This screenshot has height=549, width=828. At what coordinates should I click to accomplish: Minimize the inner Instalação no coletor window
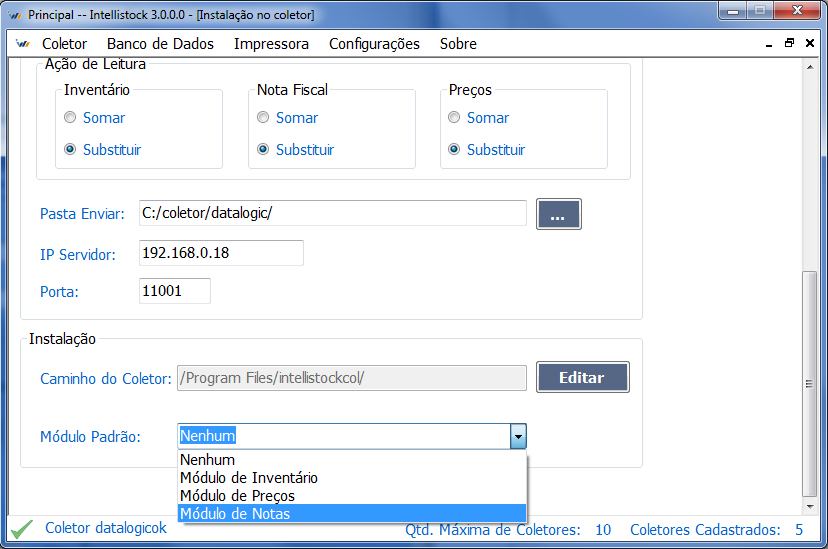click(x=769, y=44)
